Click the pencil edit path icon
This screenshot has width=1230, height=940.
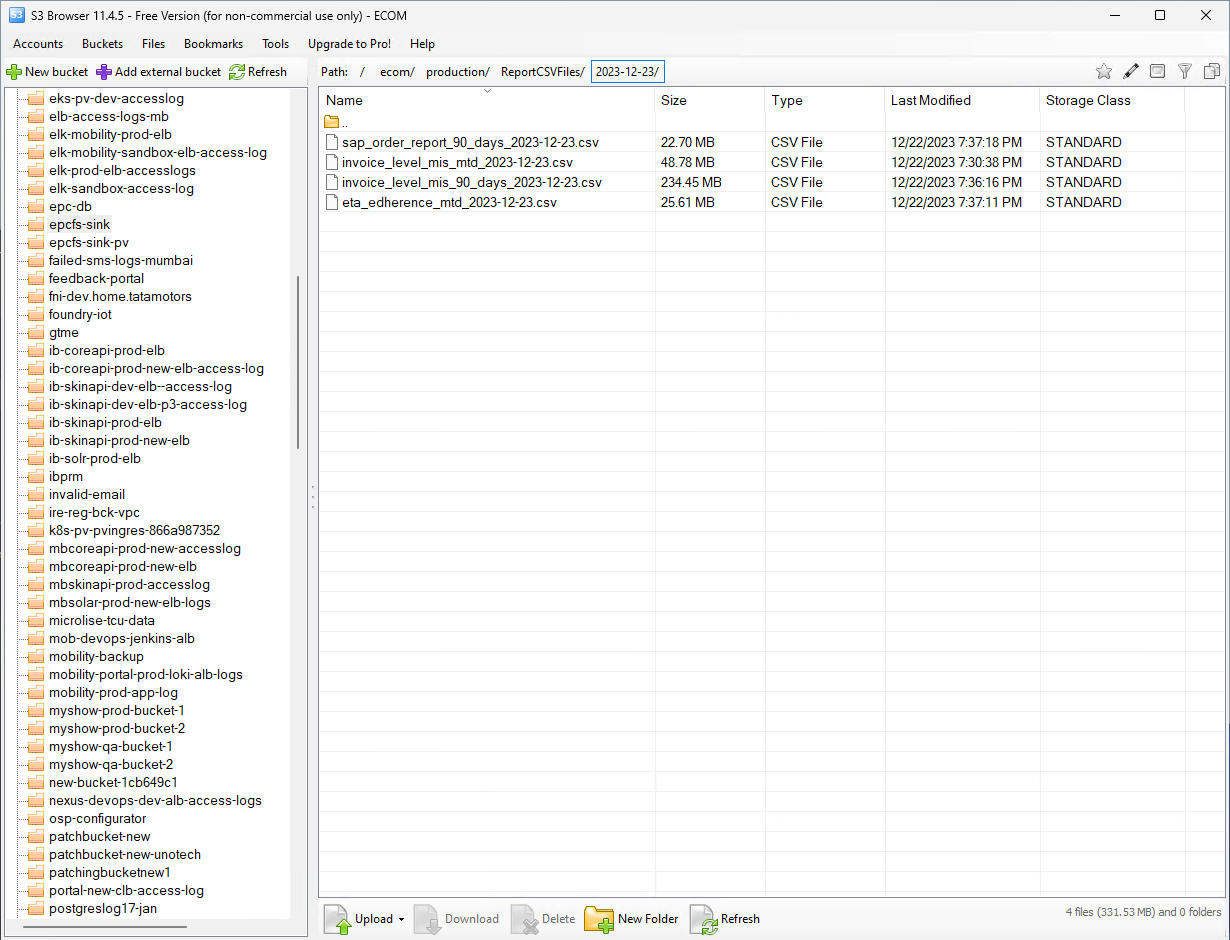[1131, 71]
